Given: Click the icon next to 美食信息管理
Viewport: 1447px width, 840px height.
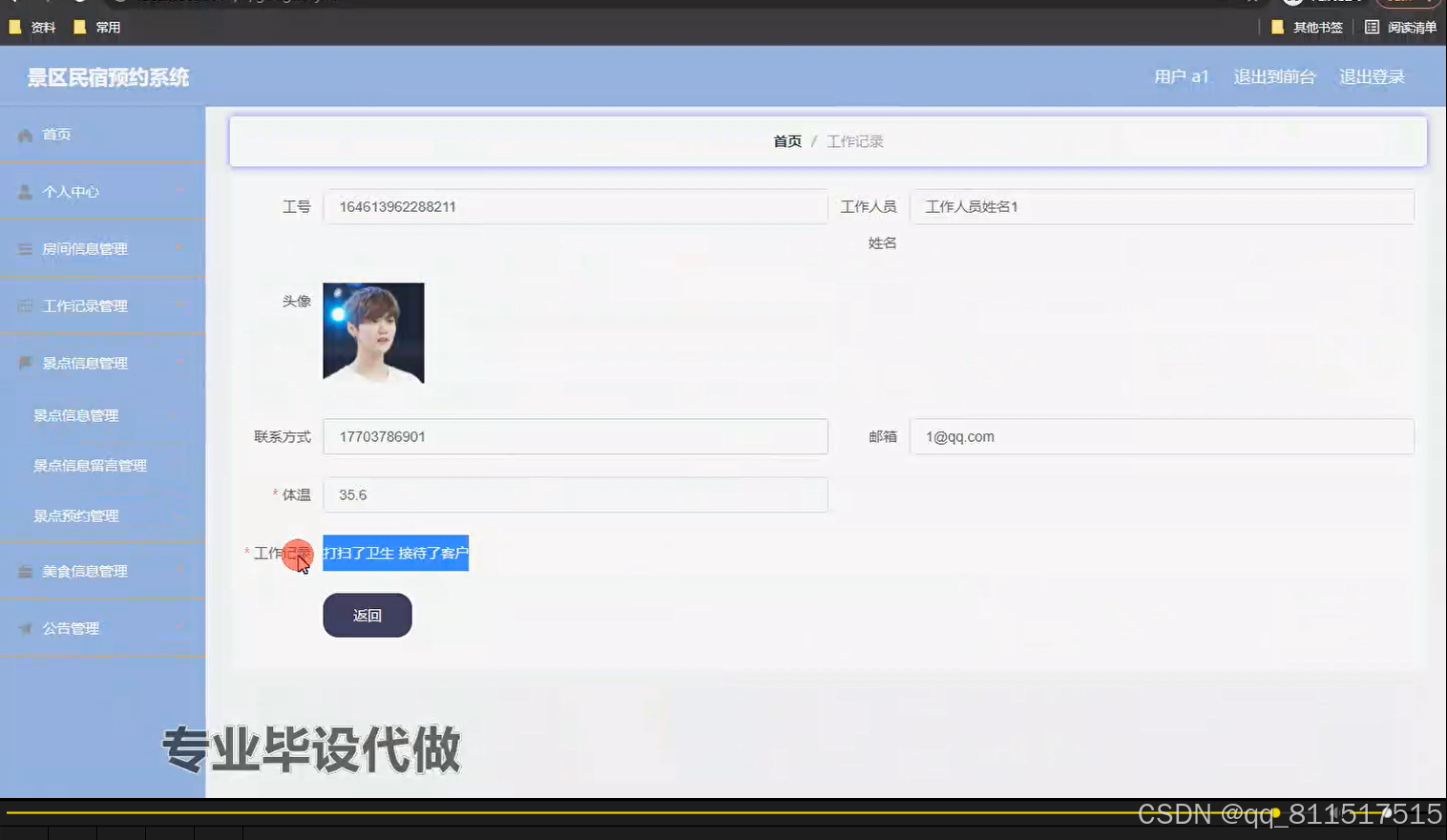Looking at the screenshot, I should (24, 571).
